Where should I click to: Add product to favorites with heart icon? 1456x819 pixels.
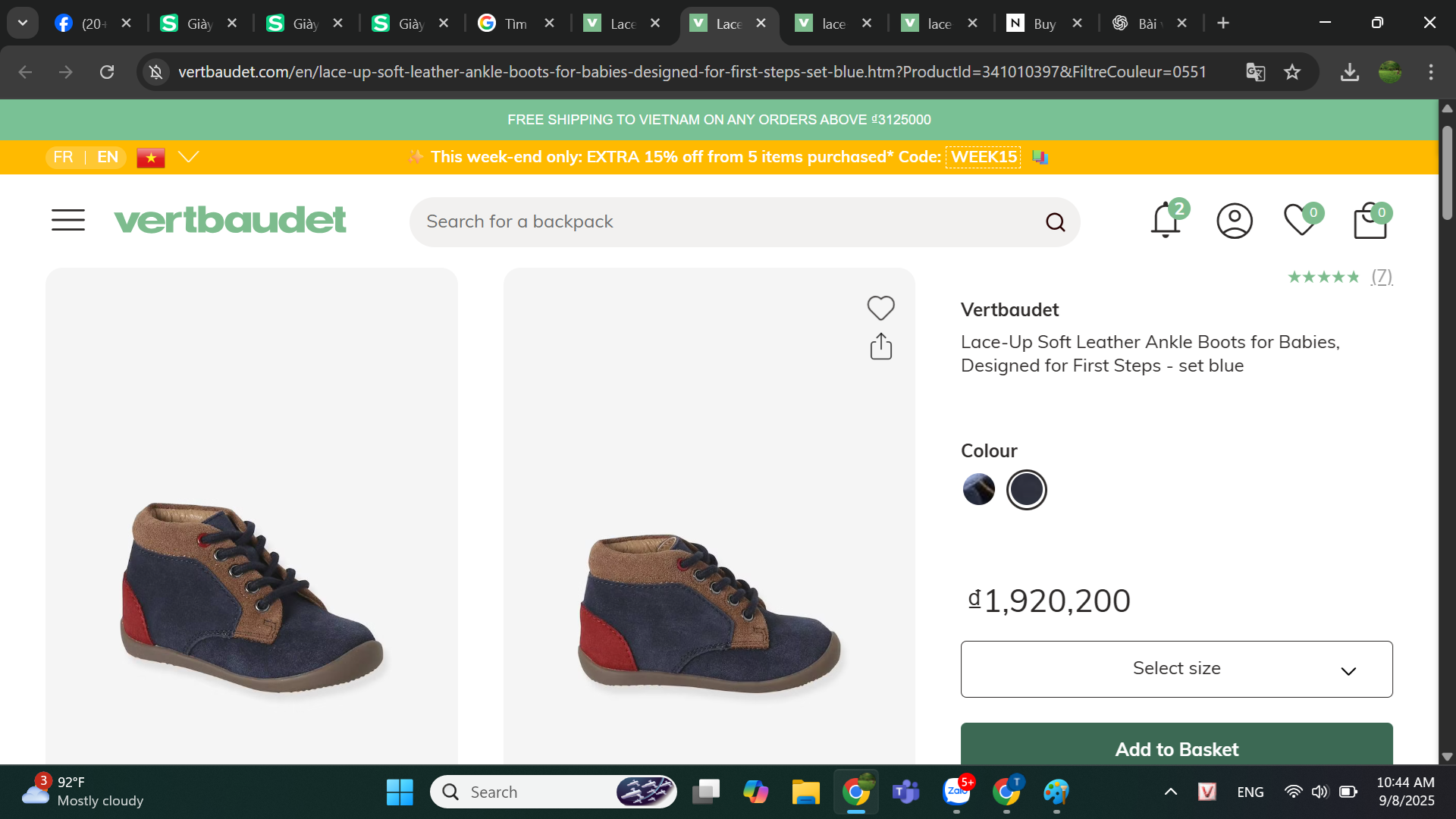point(880,308)
